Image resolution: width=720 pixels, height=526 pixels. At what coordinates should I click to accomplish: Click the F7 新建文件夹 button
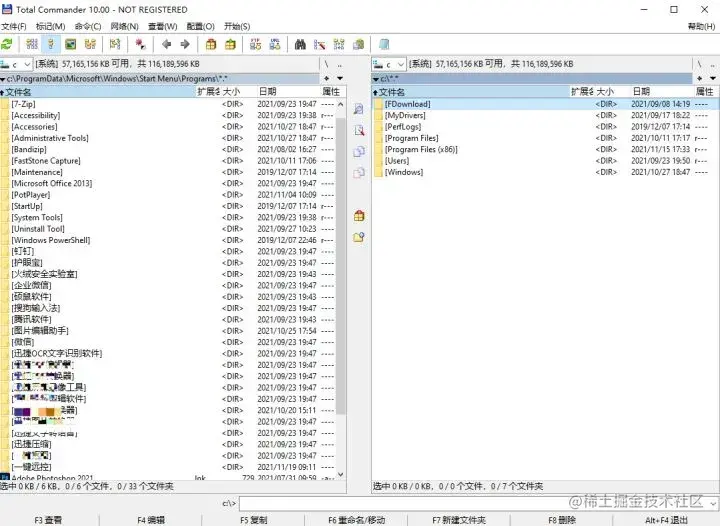[459, 520]
